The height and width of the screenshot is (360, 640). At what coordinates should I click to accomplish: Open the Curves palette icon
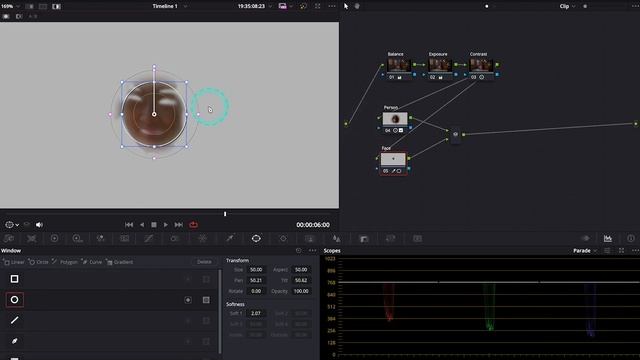pos(149,238)
